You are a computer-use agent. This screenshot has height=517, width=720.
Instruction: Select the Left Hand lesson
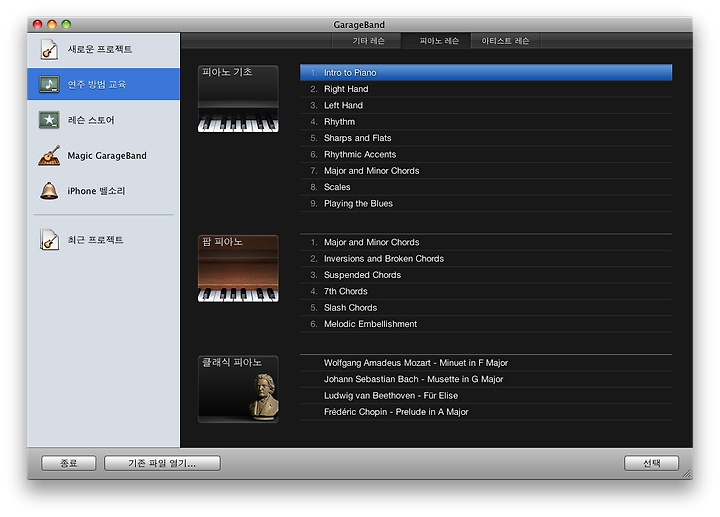coord(486,105)
